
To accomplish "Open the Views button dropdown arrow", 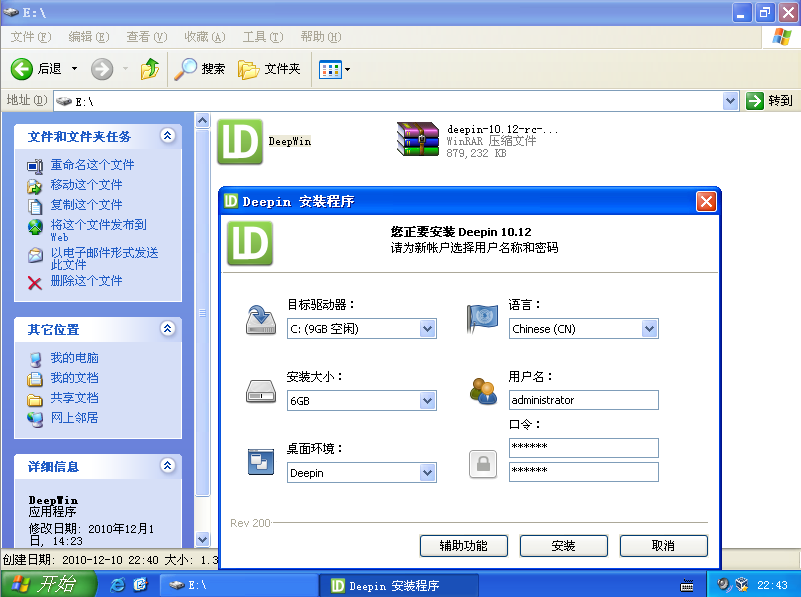I will 347,69.
